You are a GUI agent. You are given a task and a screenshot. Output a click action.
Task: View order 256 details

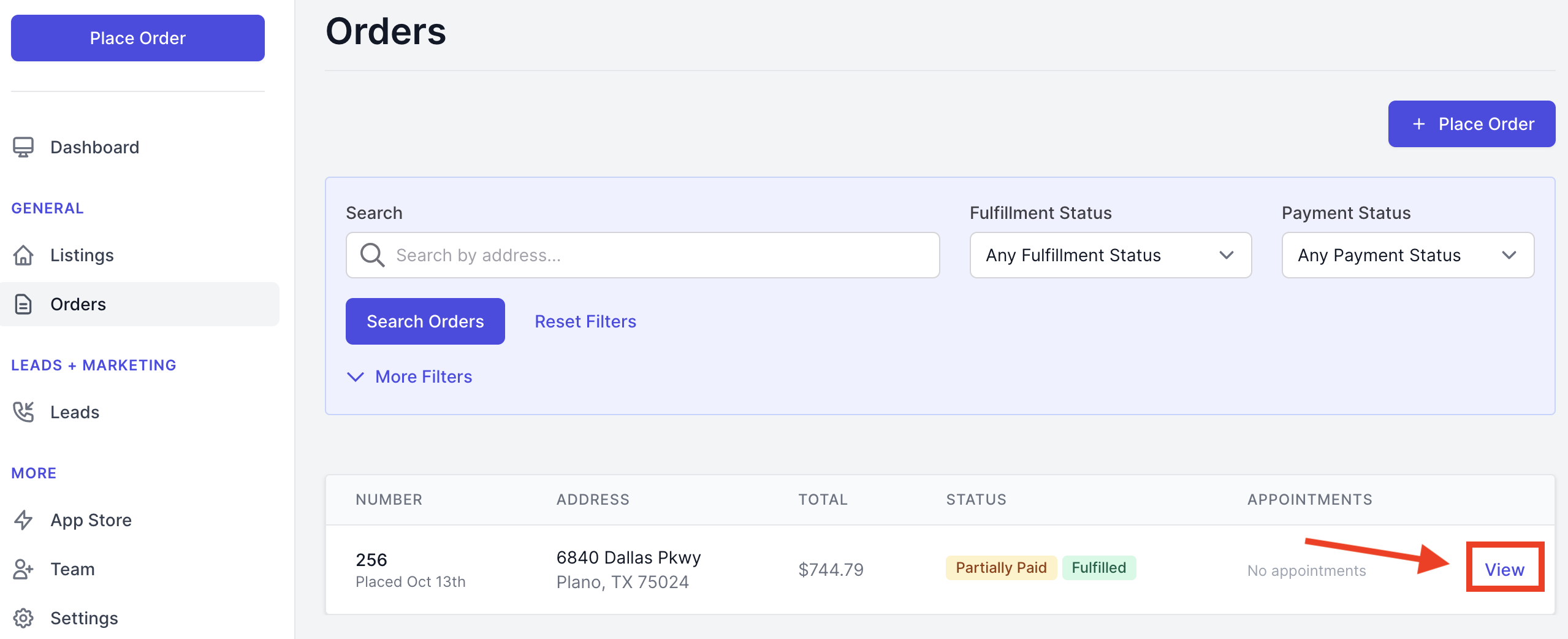[1504, 570]
